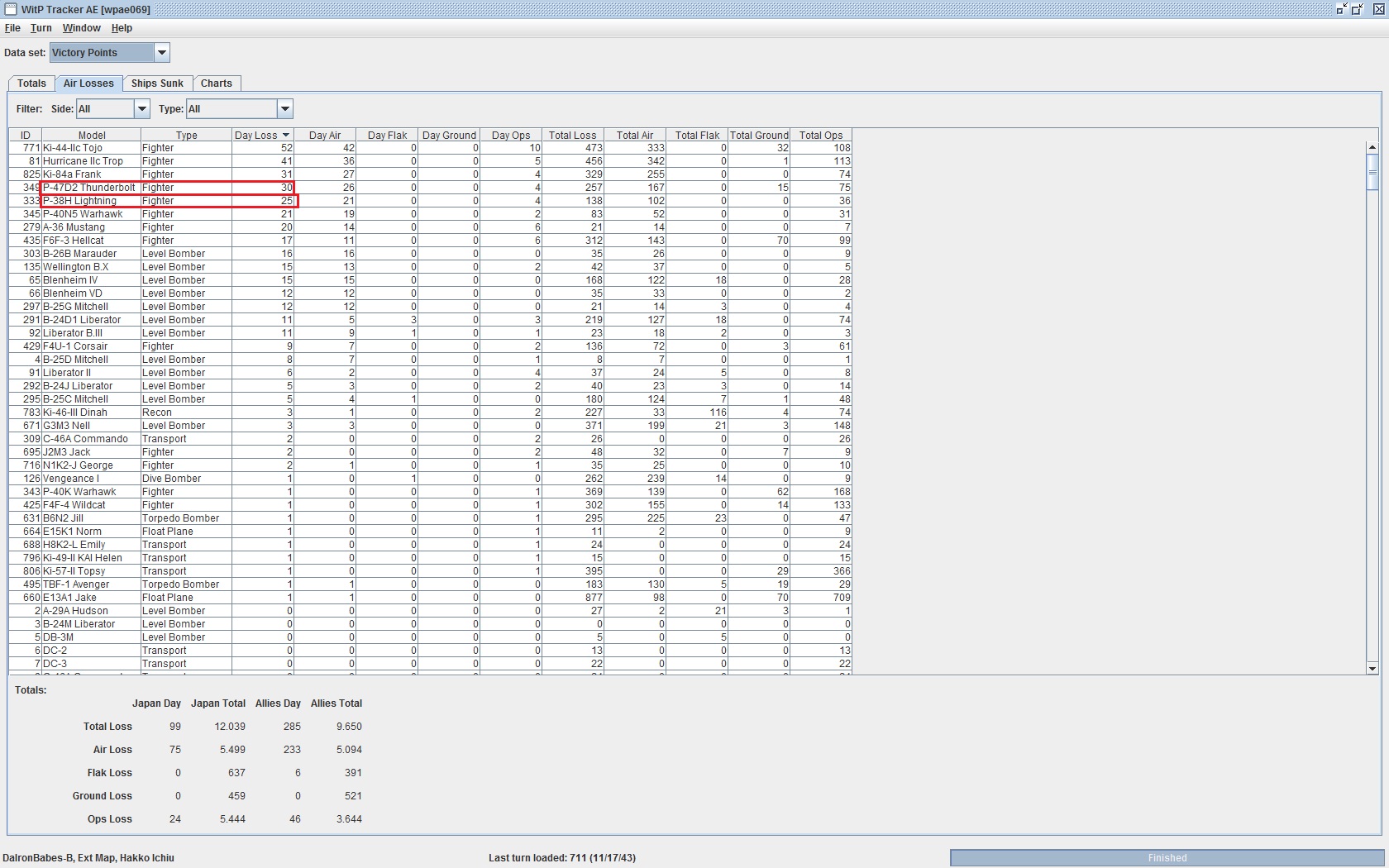Select the N1K2-J George row

coord(430,465)
